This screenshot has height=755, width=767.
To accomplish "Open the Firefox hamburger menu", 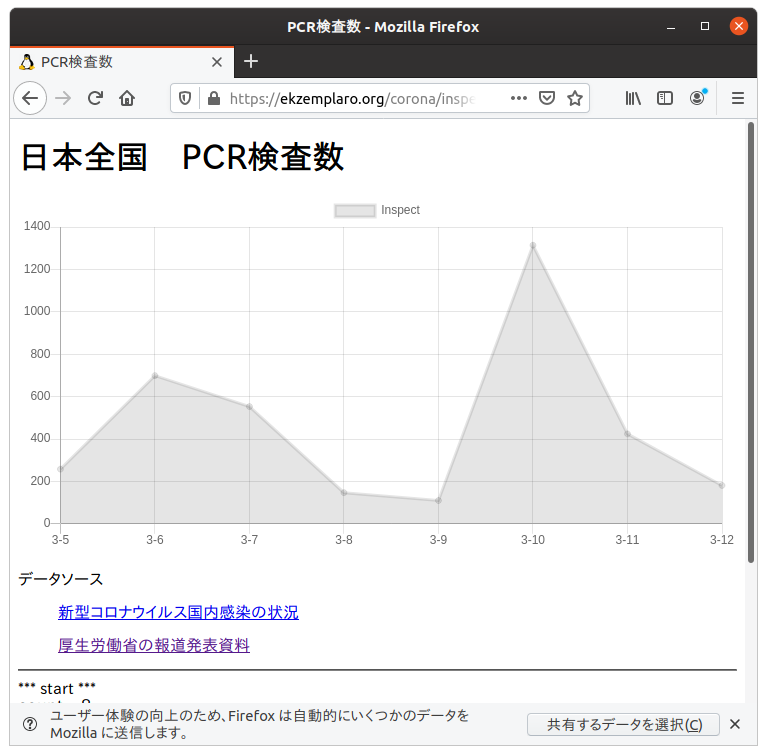I will tap(738, 98).
